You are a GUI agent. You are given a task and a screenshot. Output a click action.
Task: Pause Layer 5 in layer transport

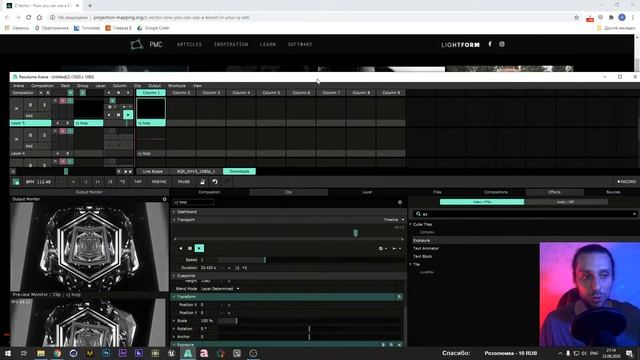(x=118, y=115)
